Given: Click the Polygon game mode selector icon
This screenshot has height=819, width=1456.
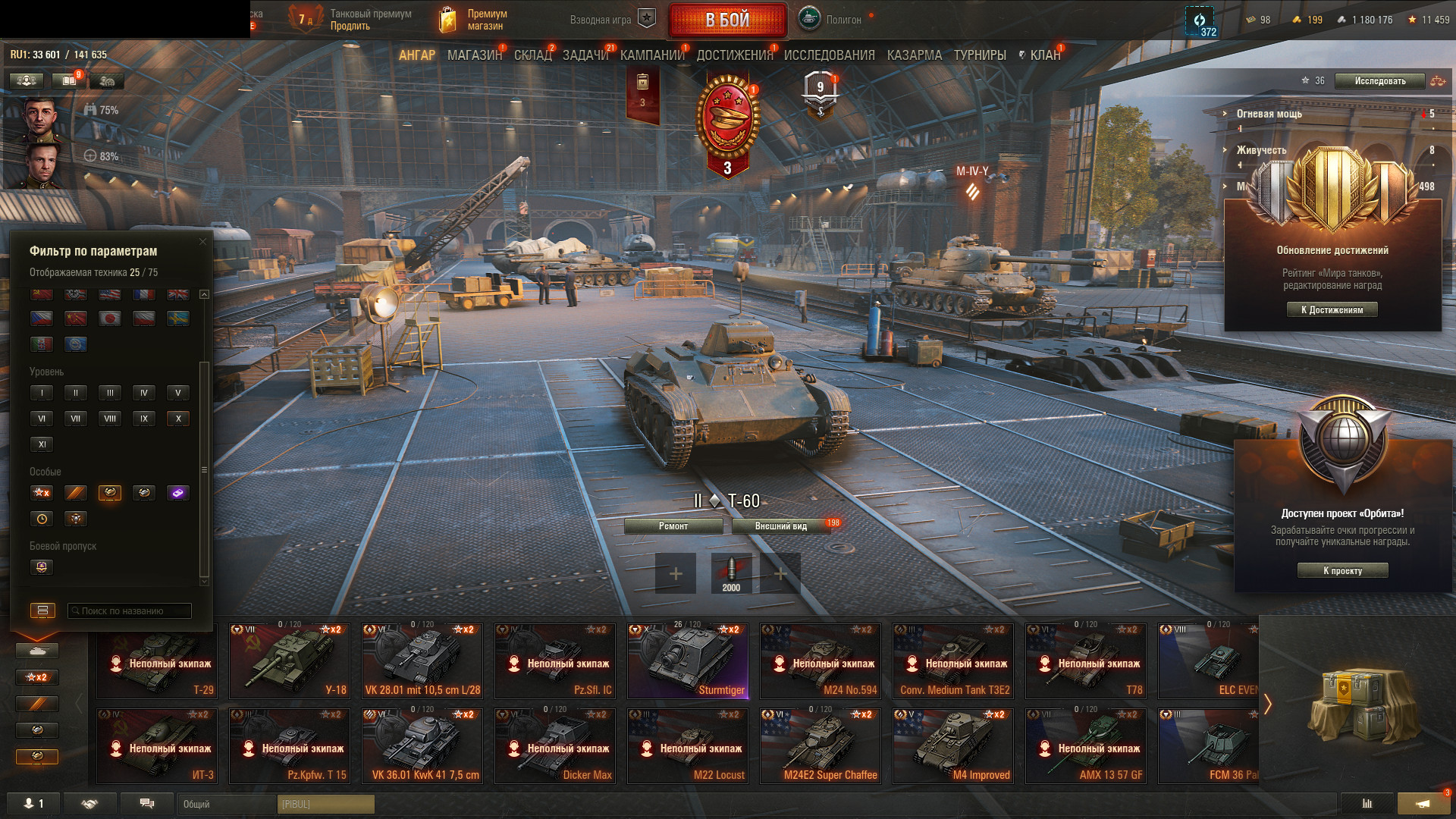Looking at the screenshot, I should coord(809,18).
